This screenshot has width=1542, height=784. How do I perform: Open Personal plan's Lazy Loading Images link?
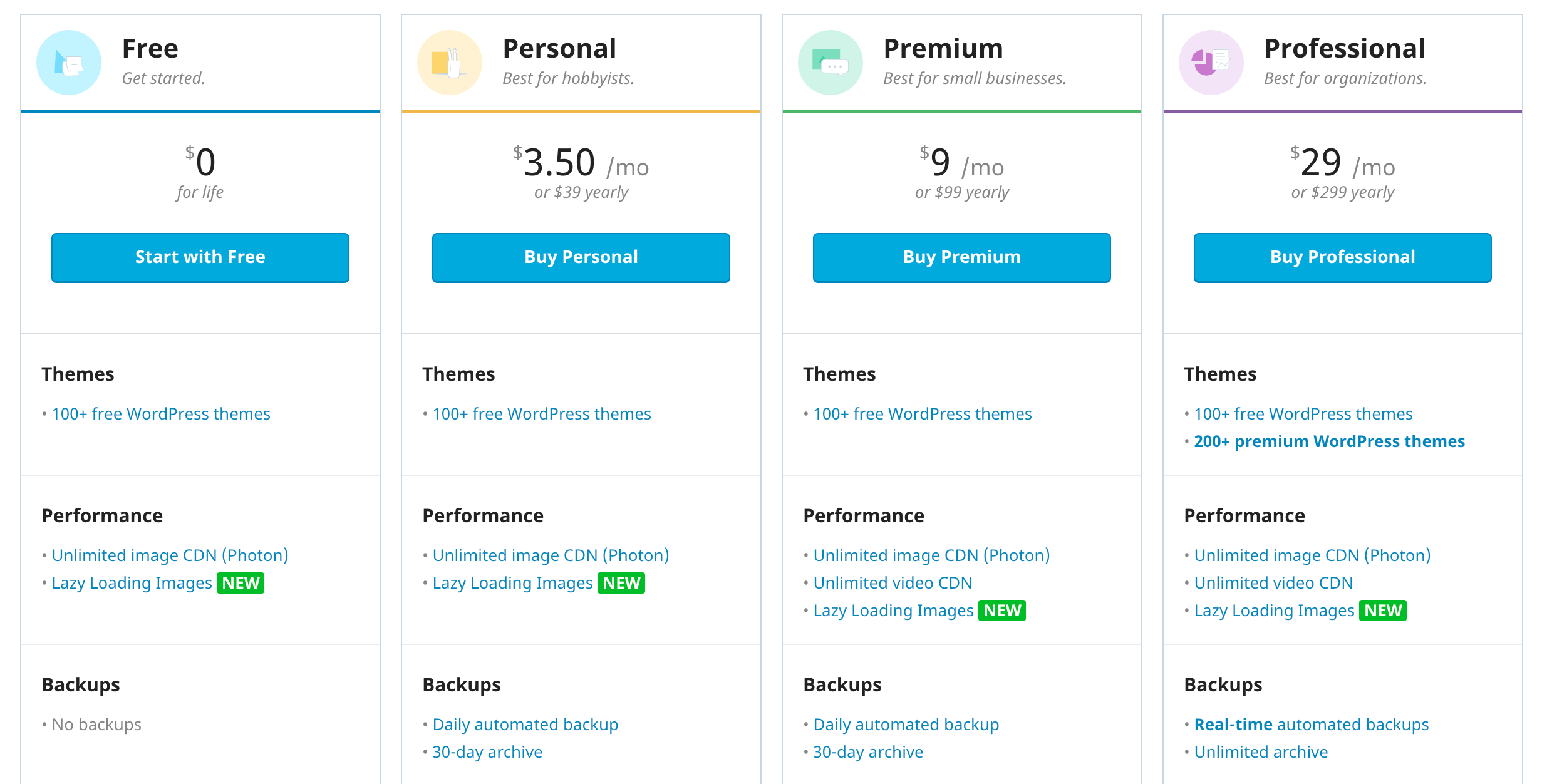(x=512, y=583)
